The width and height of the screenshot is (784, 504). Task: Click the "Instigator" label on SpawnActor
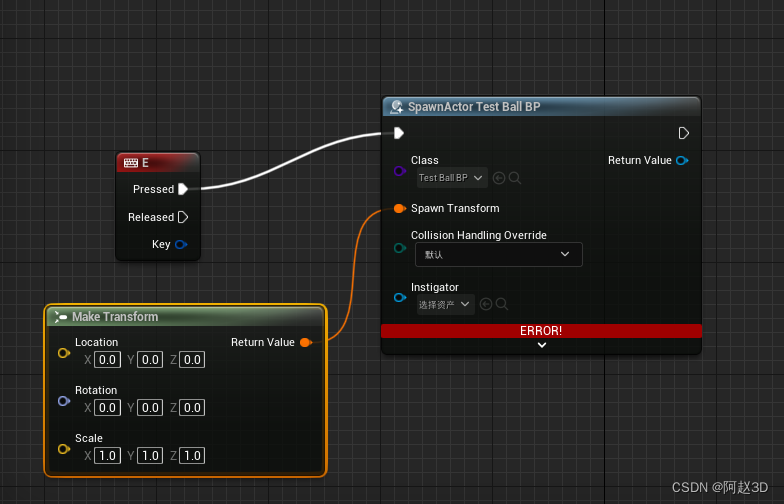[x=434, y=288]
